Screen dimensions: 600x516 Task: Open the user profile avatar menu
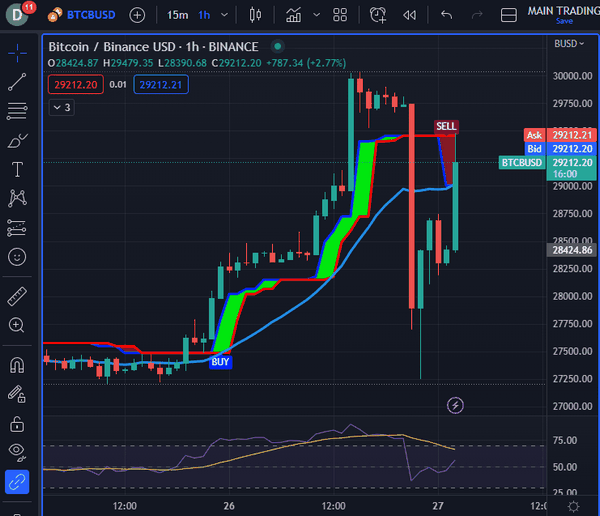tap(17, 15)
